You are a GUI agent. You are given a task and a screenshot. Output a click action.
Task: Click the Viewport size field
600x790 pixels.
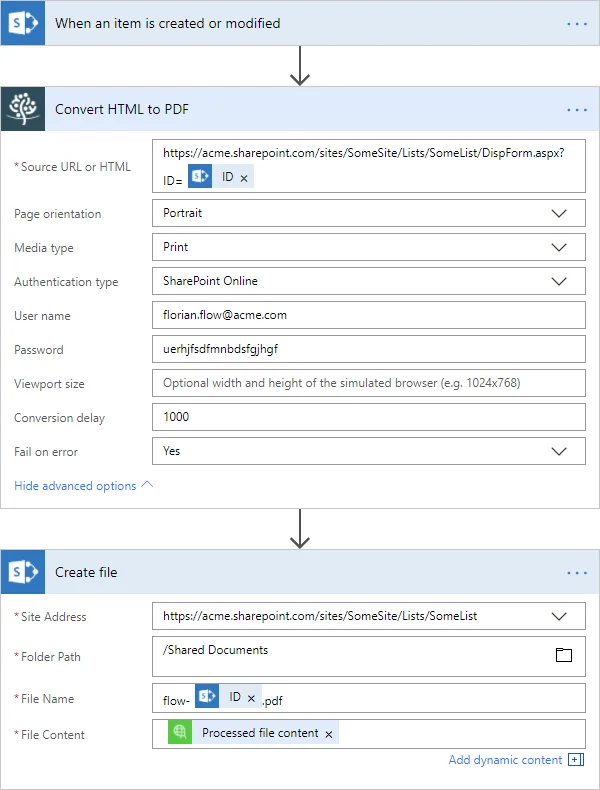point(369,383)
